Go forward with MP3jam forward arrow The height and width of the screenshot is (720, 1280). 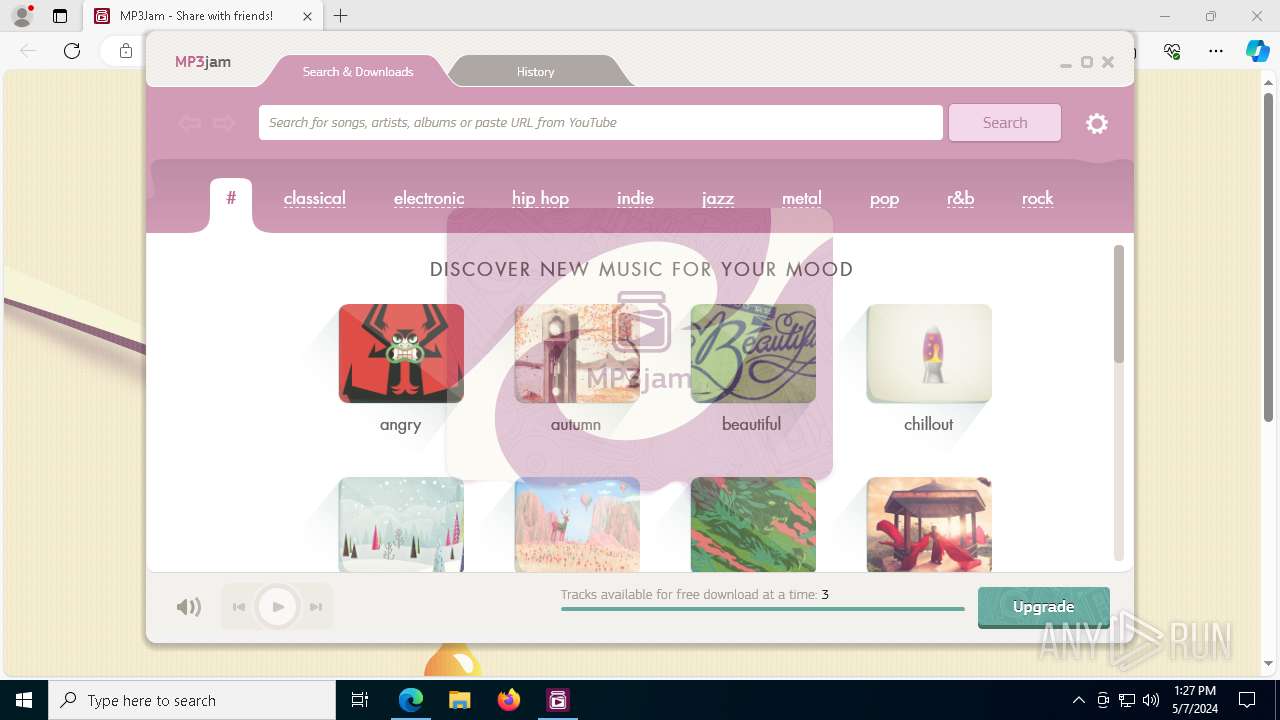[224, 123]
